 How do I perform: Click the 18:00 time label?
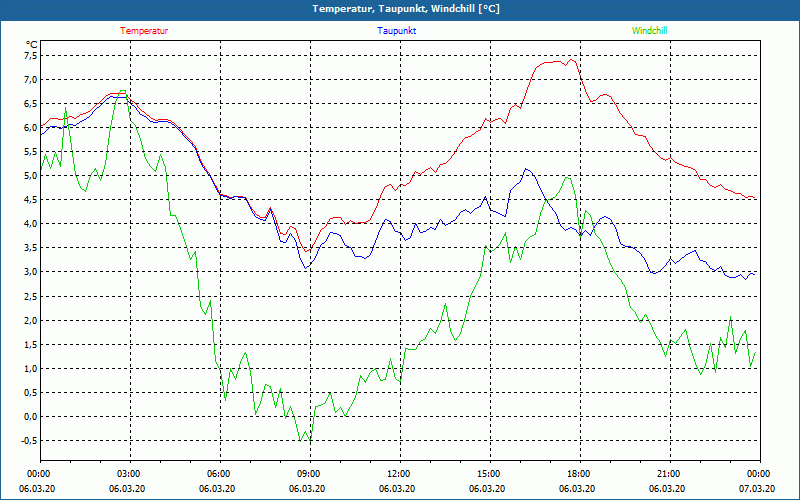[578, 474]
